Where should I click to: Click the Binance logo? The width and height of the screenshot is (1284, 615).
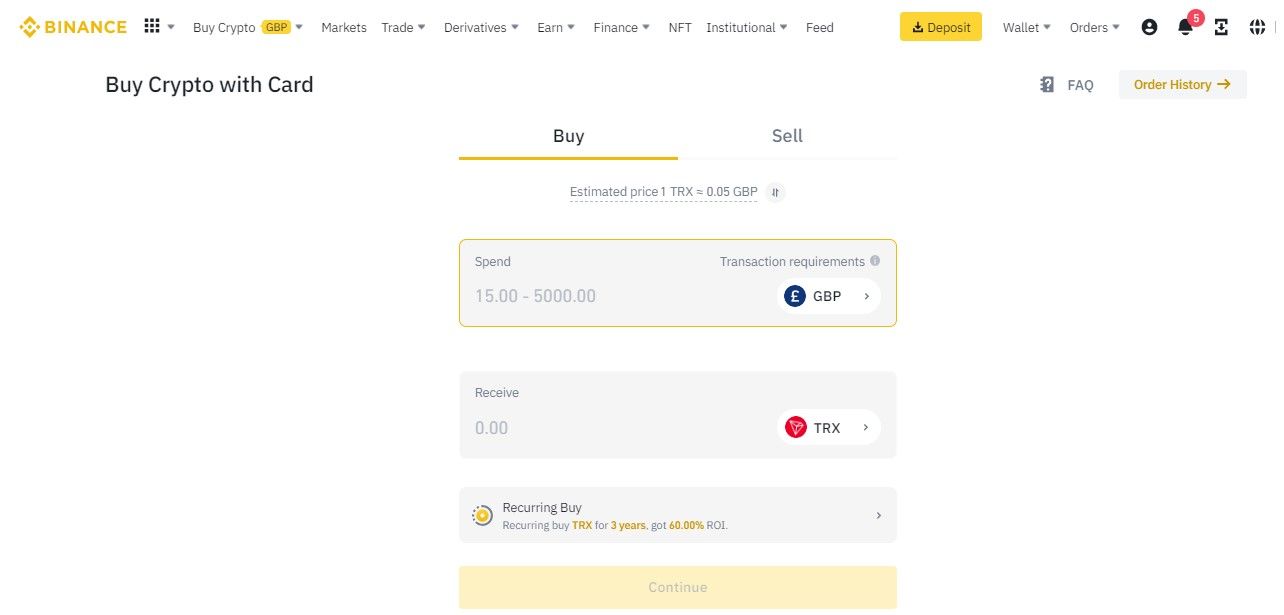73,27
